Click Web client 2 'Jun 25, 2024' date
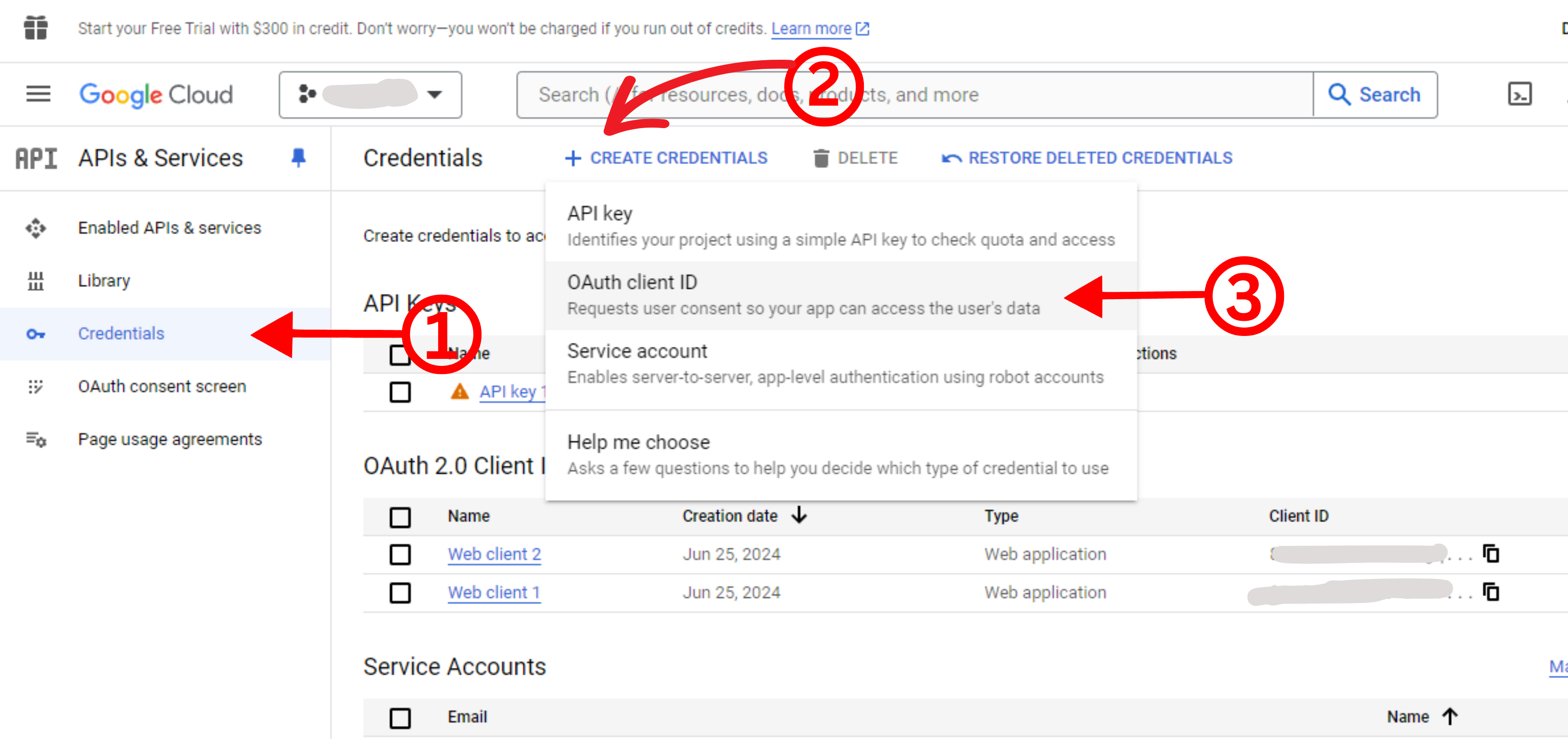 click(731, 555)
